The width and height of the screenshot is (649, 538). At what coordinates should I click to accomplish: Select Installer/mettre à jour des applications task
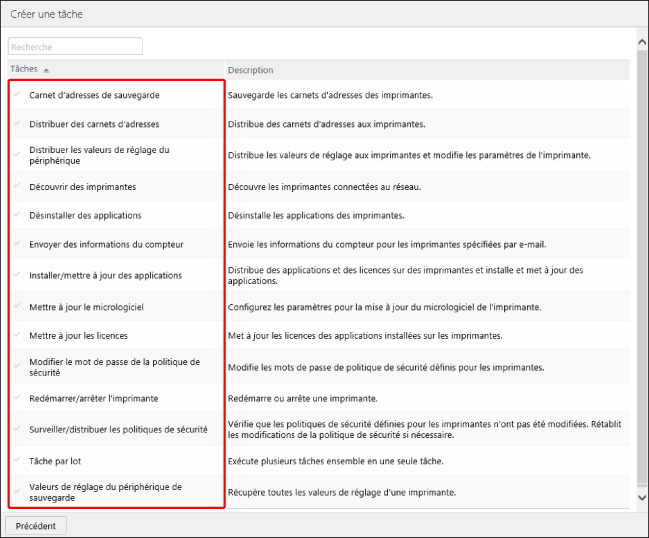tap(105, 275)
